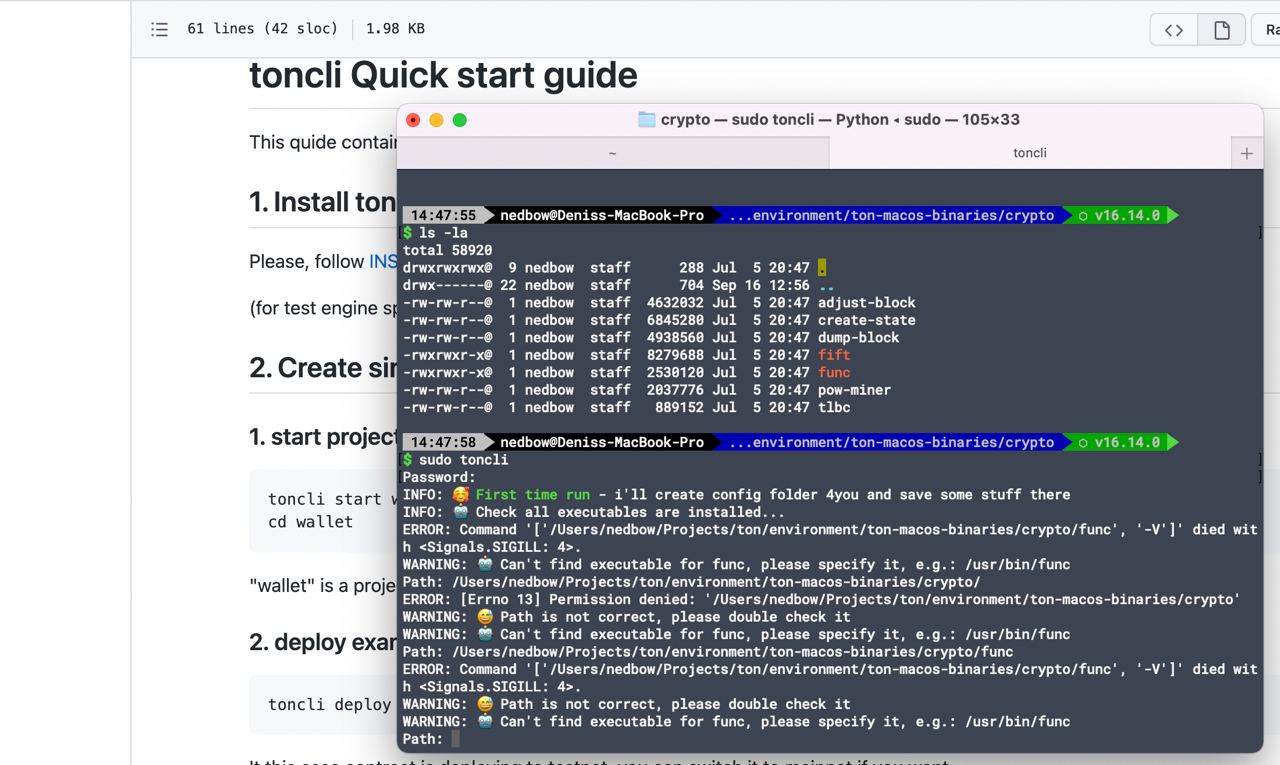Switch to the '~' terminal tab
Viewport: 1280px width, 765px height.
[x=613, y=153]
